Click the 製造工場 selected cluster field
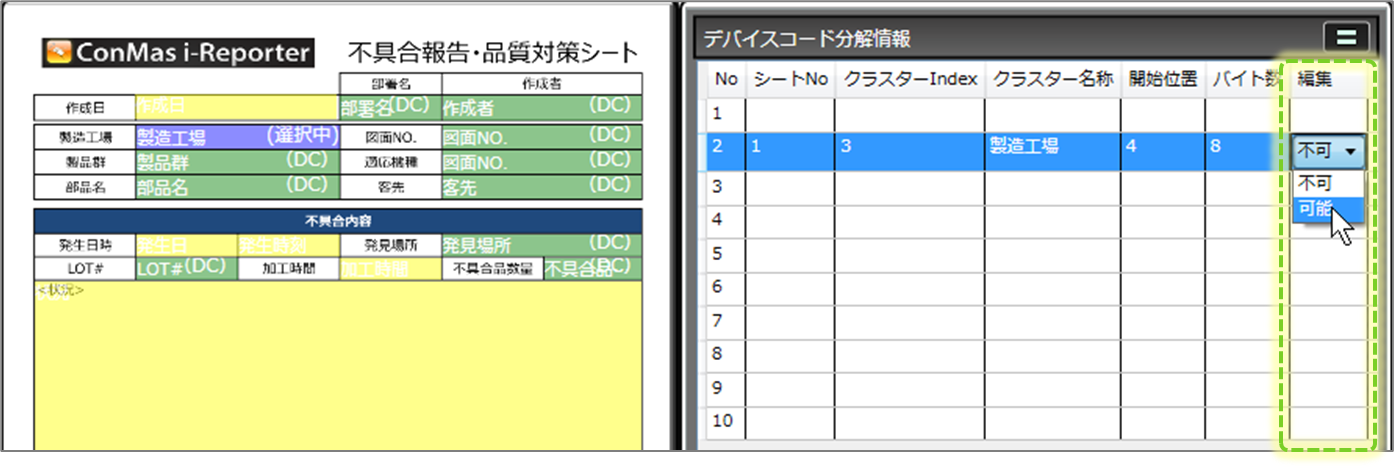The height and width of the screenshot is (469, 1394). pos(237,136)
